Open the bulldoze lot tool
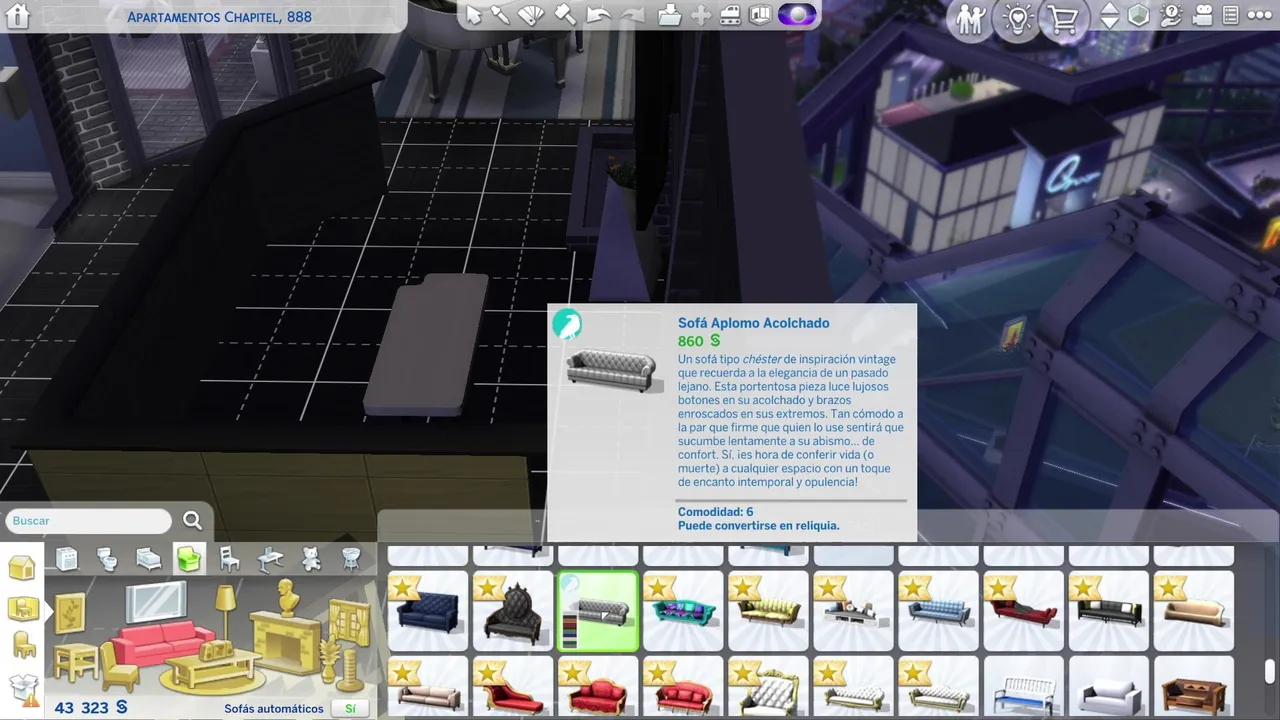 coord(730,15)
